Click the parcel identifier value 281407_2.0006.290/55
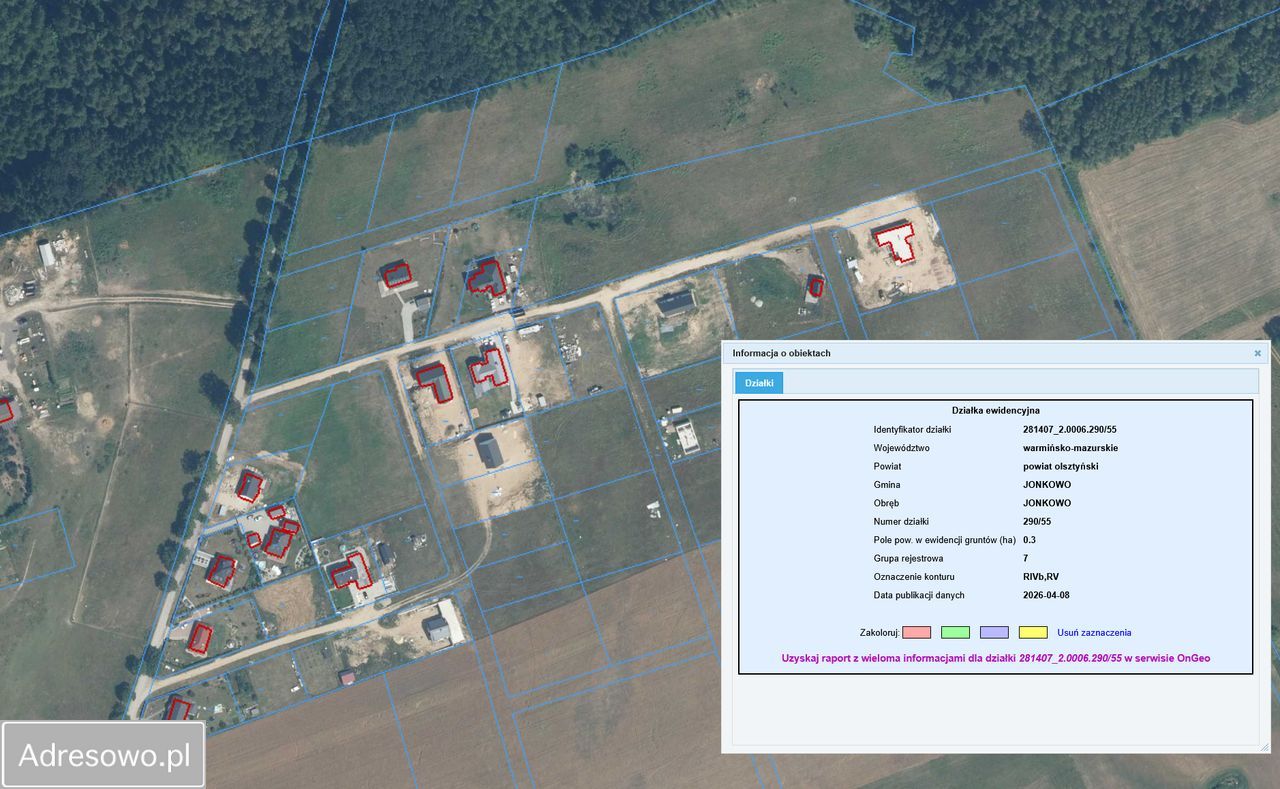The height and width of the screenshot is (789, 1280). pyautogui.click(x=1069, y=429)
